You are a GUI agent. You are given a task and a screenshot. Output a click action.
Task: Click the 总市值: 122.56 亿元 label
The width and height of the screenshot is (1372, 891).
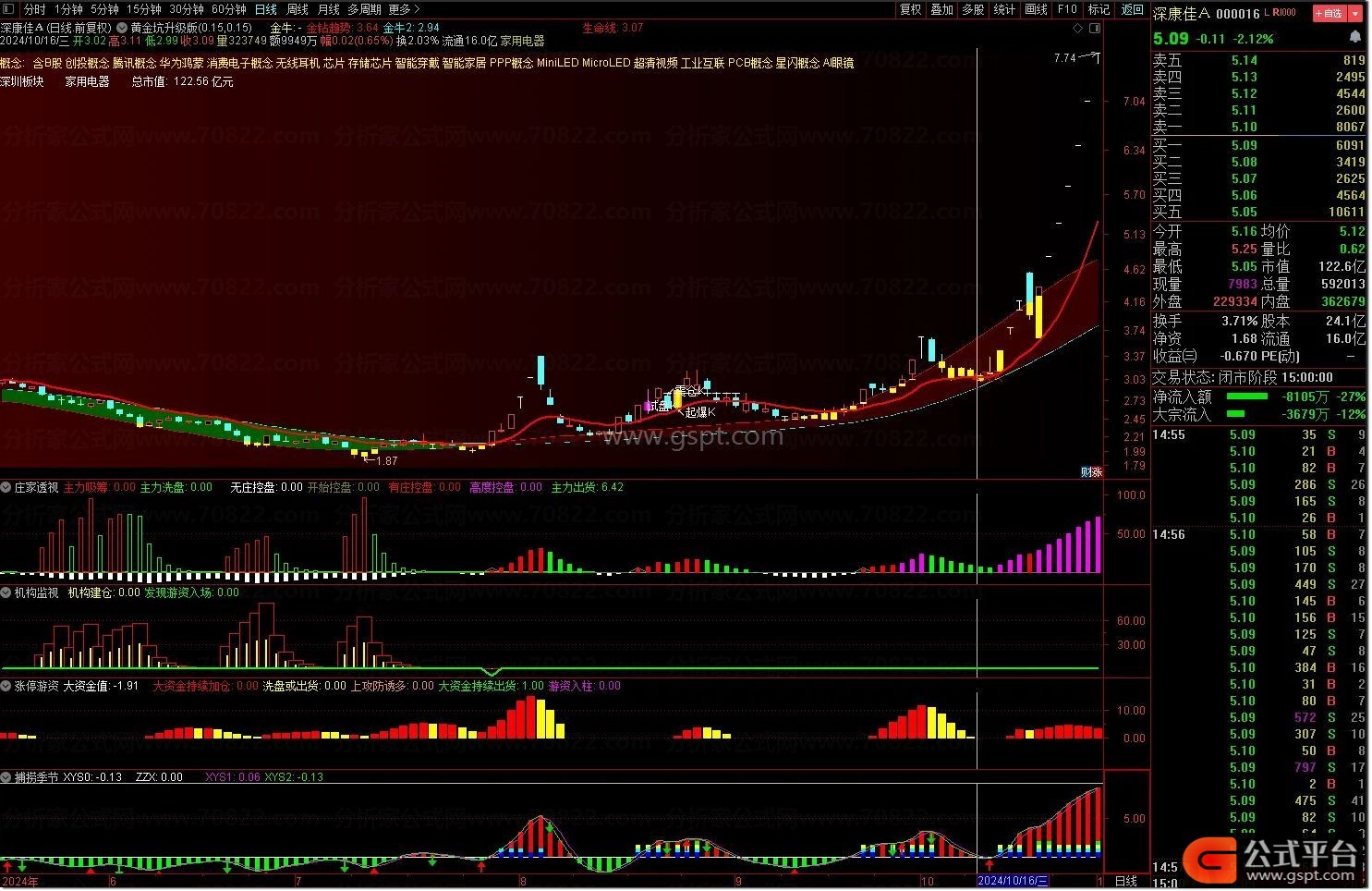pos(183,81)
